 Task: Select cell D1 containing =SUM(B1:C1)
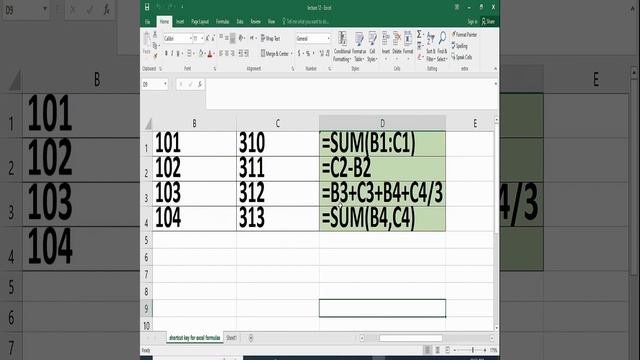tap(382, 143)
